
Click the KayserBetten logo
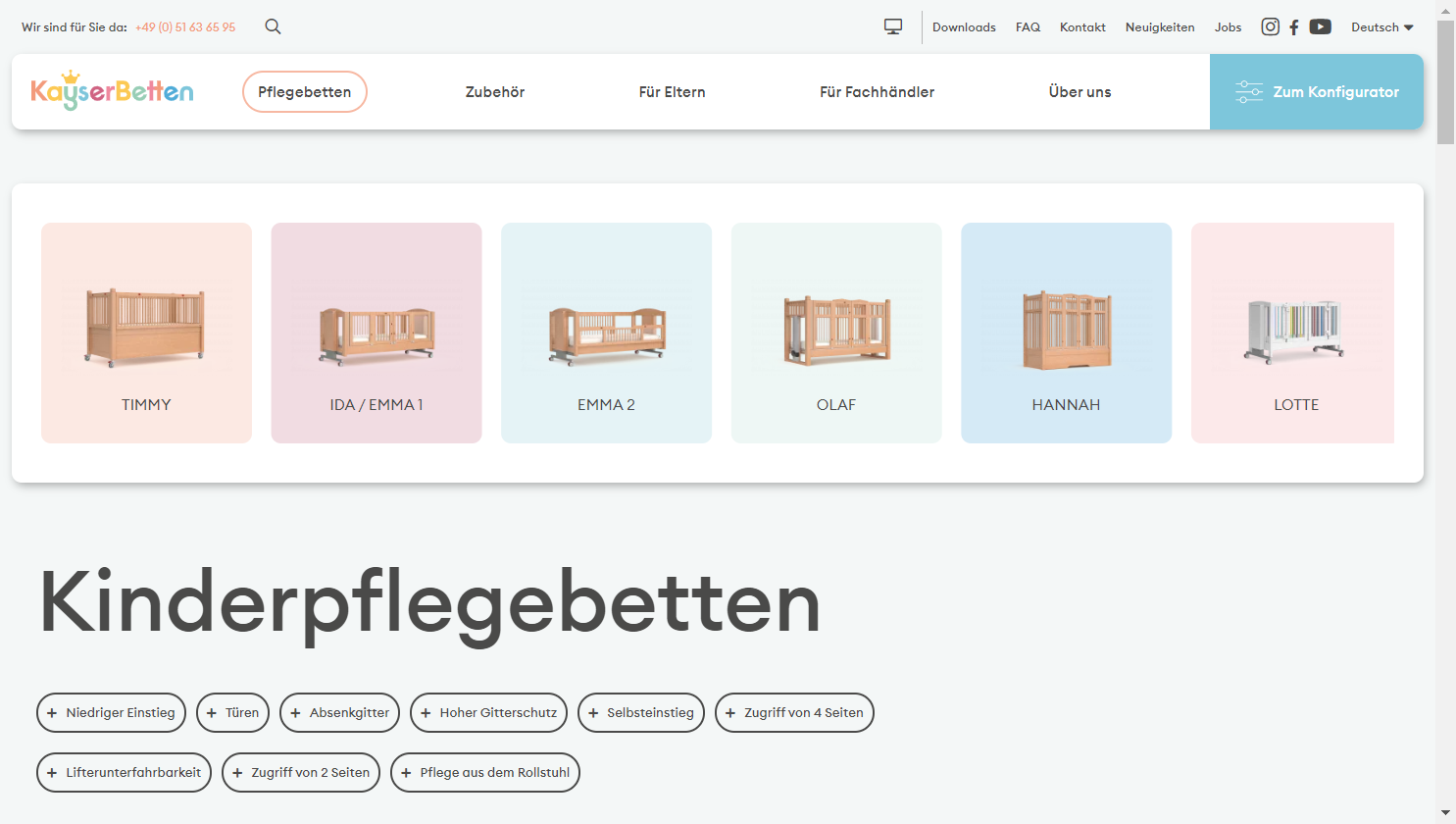113,90
